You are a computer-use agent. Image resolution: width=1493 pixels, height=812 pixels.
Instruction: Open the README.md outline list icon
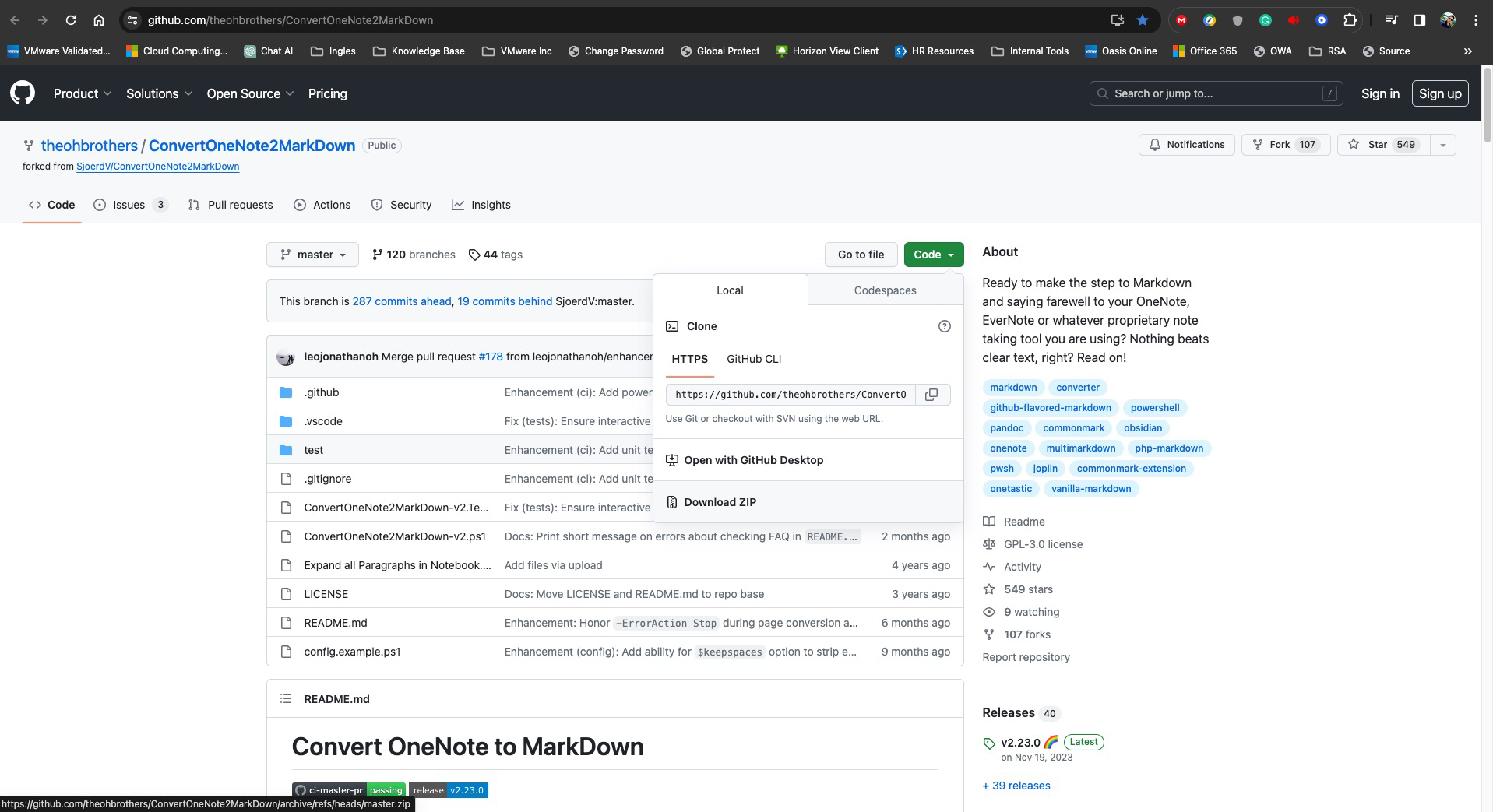click(x=286, y=699)
